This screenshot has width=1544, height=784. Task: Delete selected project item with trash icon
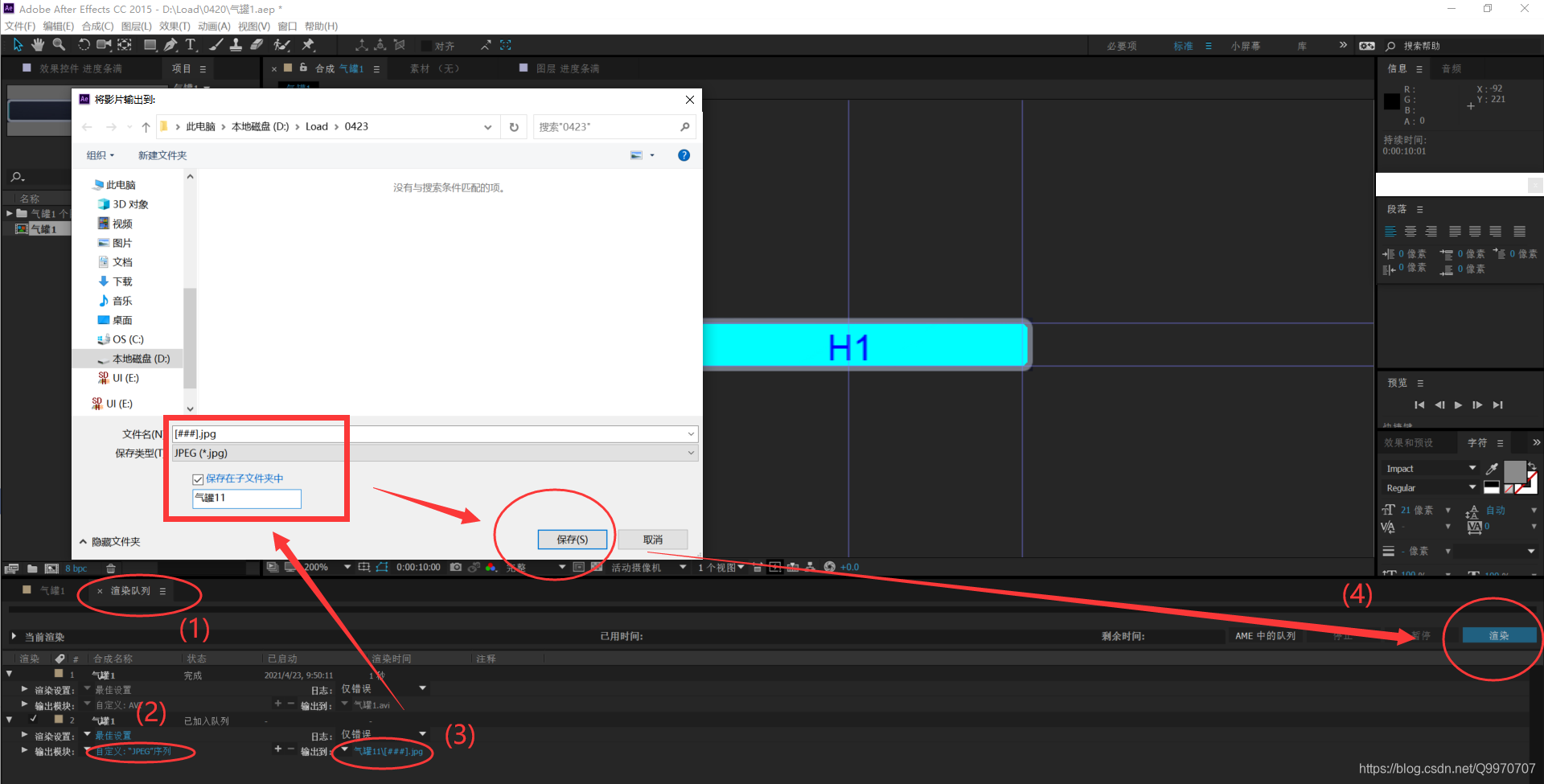click(111, 569)
